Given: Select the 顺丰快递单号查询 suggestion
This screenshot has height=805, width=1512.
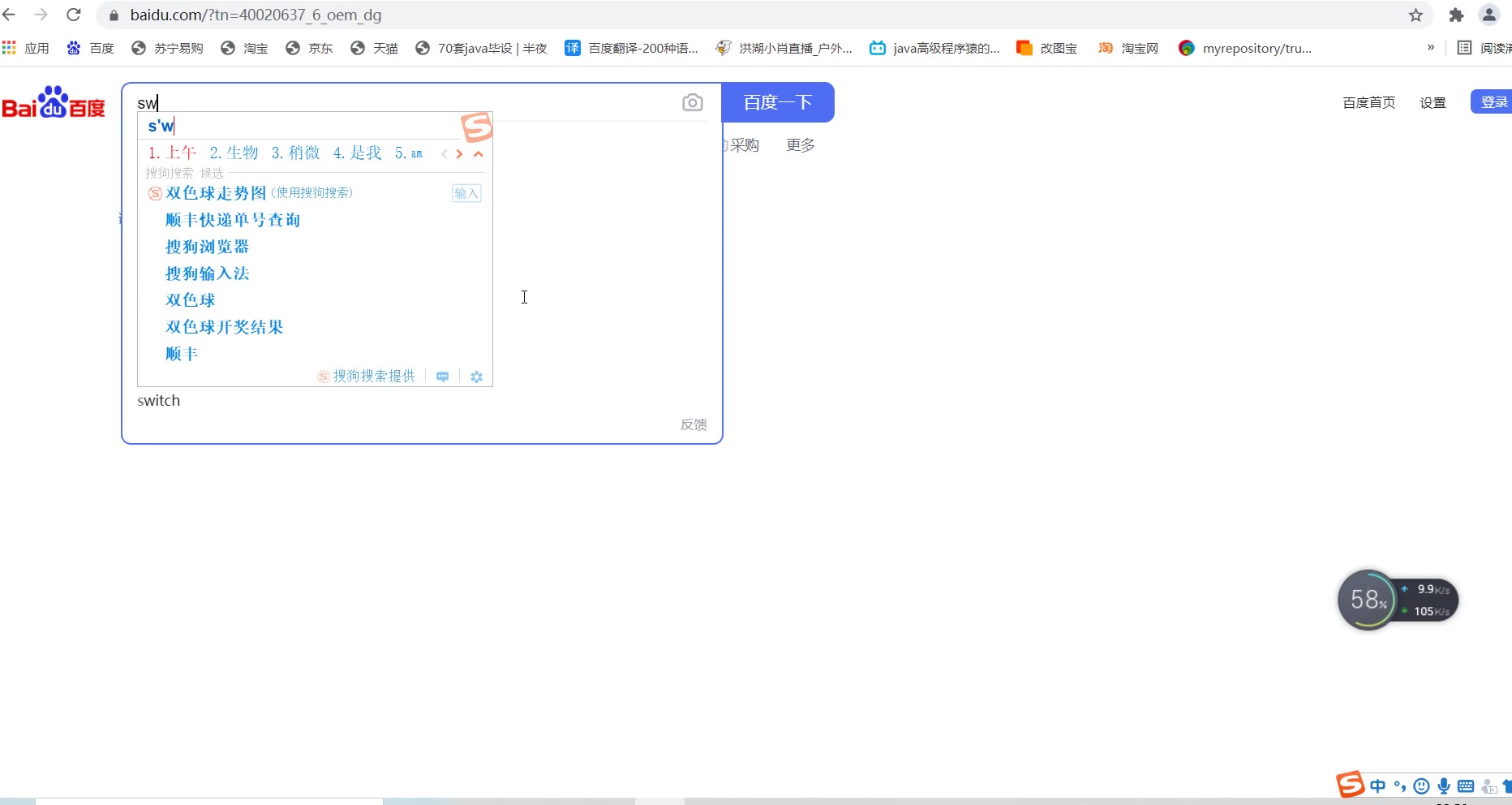Looking at the screenshot, I should coord(233,220).
